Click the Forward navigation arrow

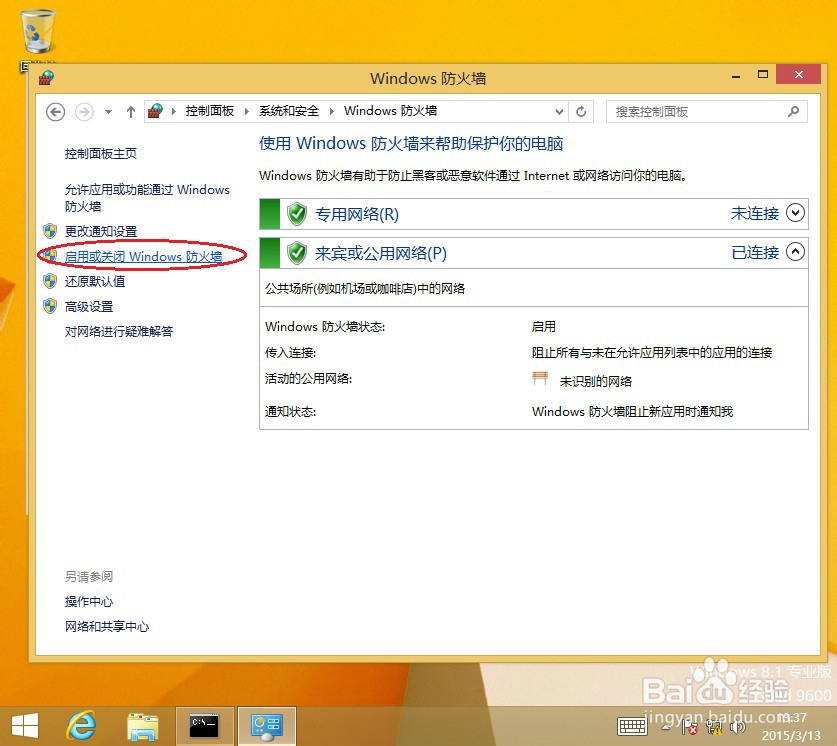point(84,112)
